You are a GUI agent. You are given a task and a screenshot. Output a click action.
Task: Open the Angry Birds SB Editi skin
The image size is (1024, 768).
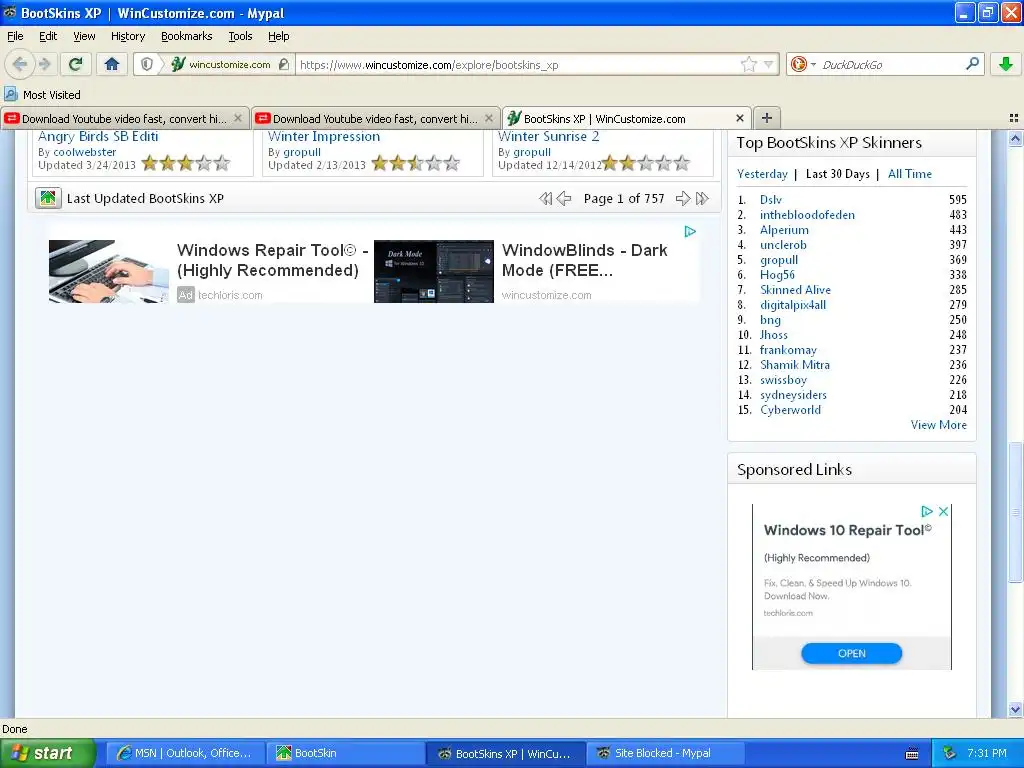98,136
